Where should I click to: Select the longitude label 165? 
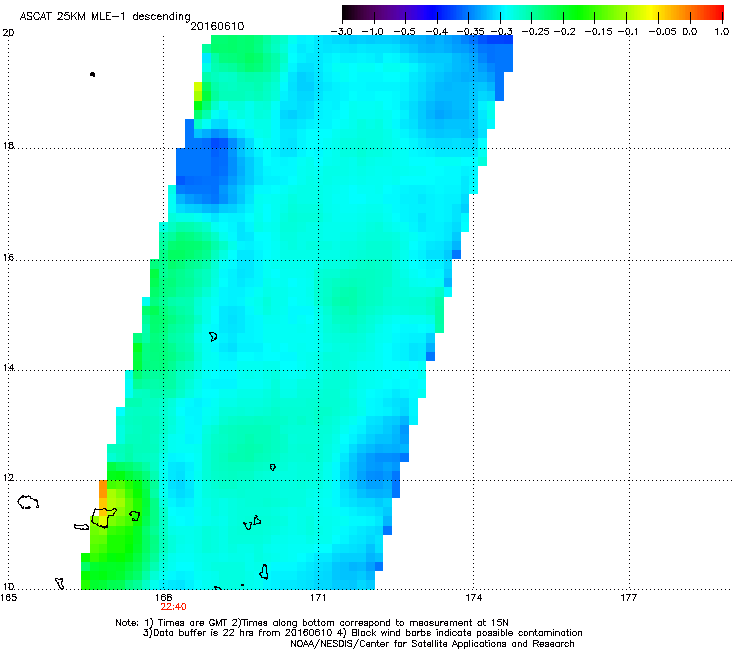tap(8, 598)
